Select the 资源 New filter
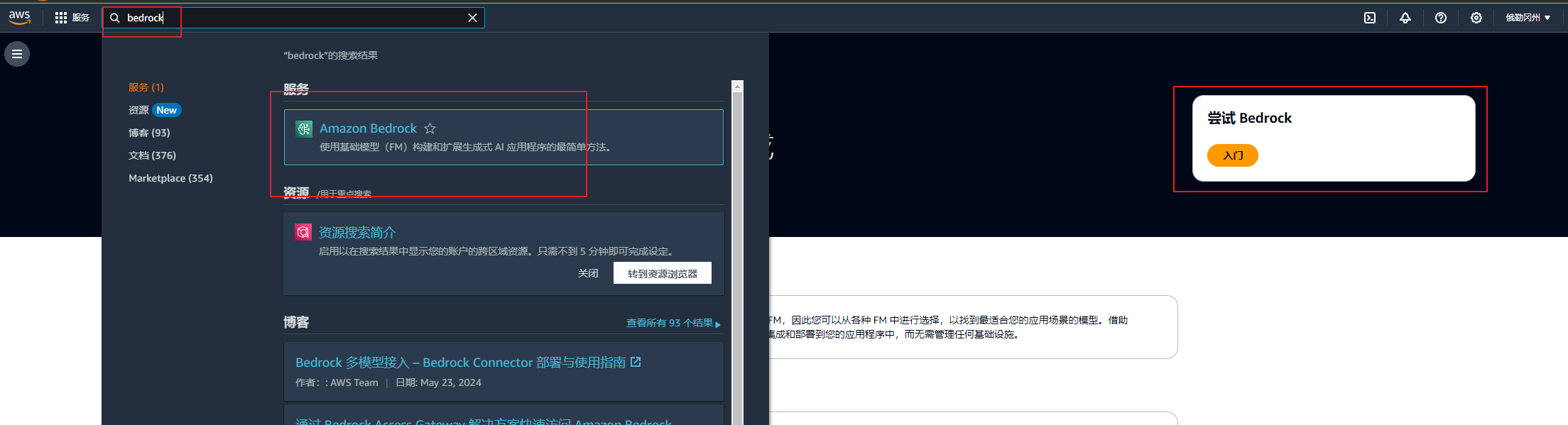 coord(155,110)
